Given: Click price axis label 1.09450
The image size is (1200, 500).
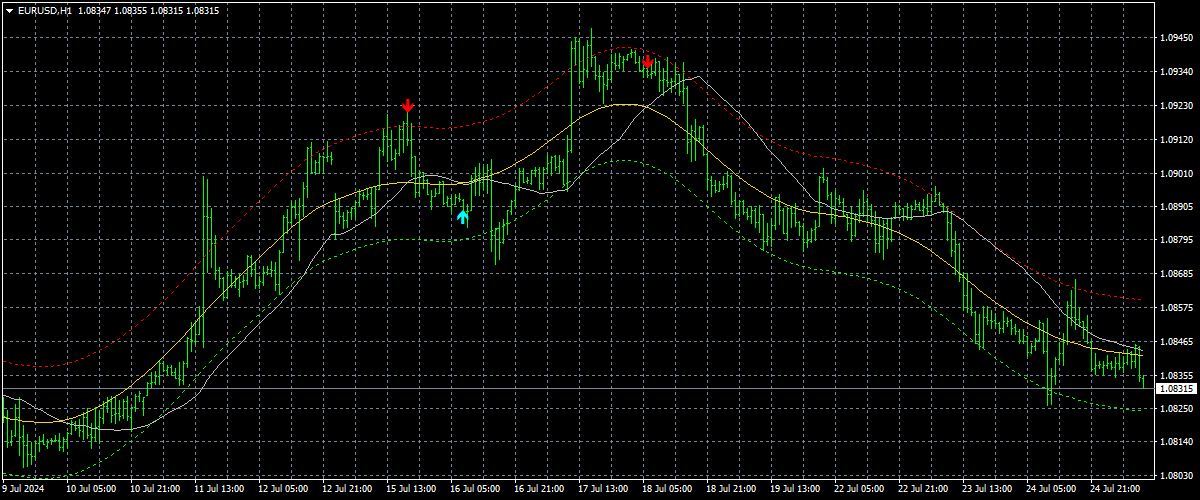Looking at the screenshot, I should point(1175,38).
